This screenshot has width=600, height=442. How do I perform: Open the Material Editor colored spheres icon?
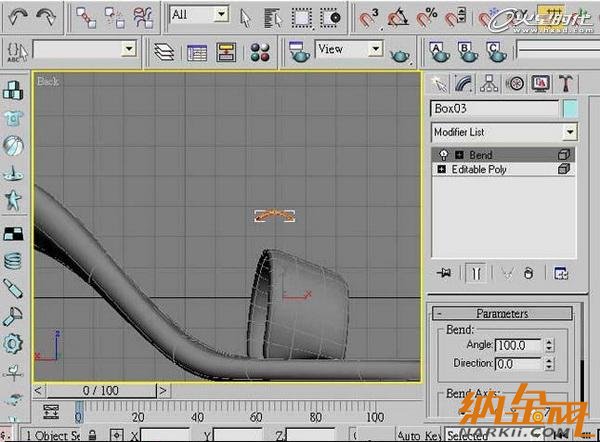tap(259, 50)
